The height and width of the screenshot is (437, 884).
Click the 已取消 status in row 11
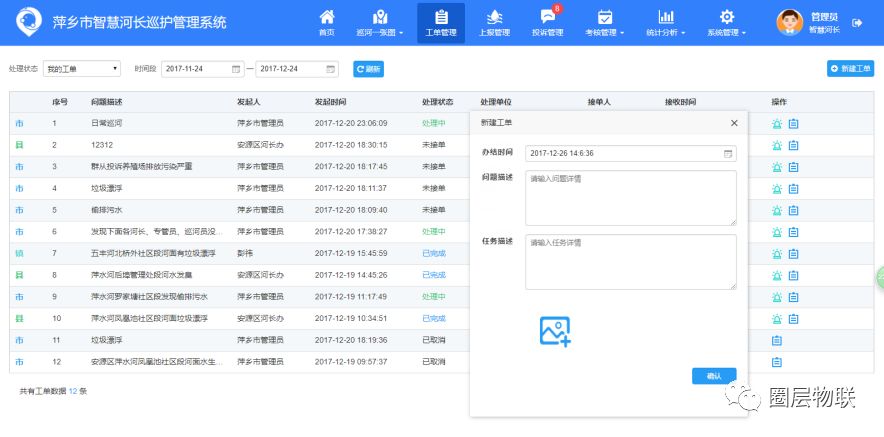click(434, 341)
